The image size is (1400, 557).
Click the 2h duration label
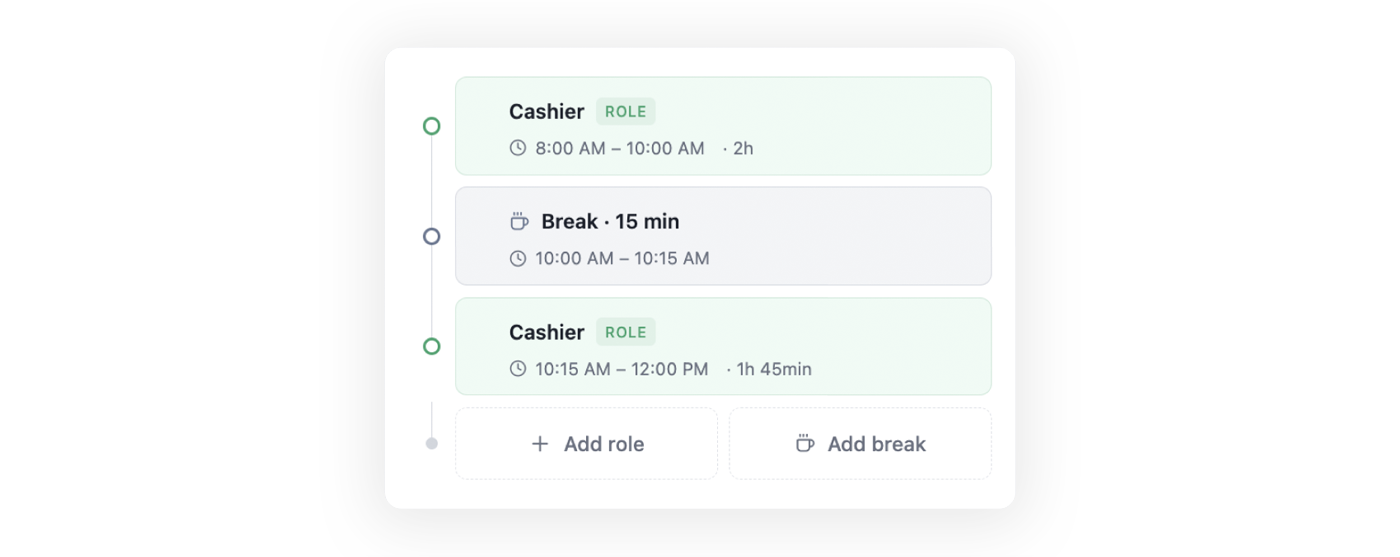click(742, 148)
